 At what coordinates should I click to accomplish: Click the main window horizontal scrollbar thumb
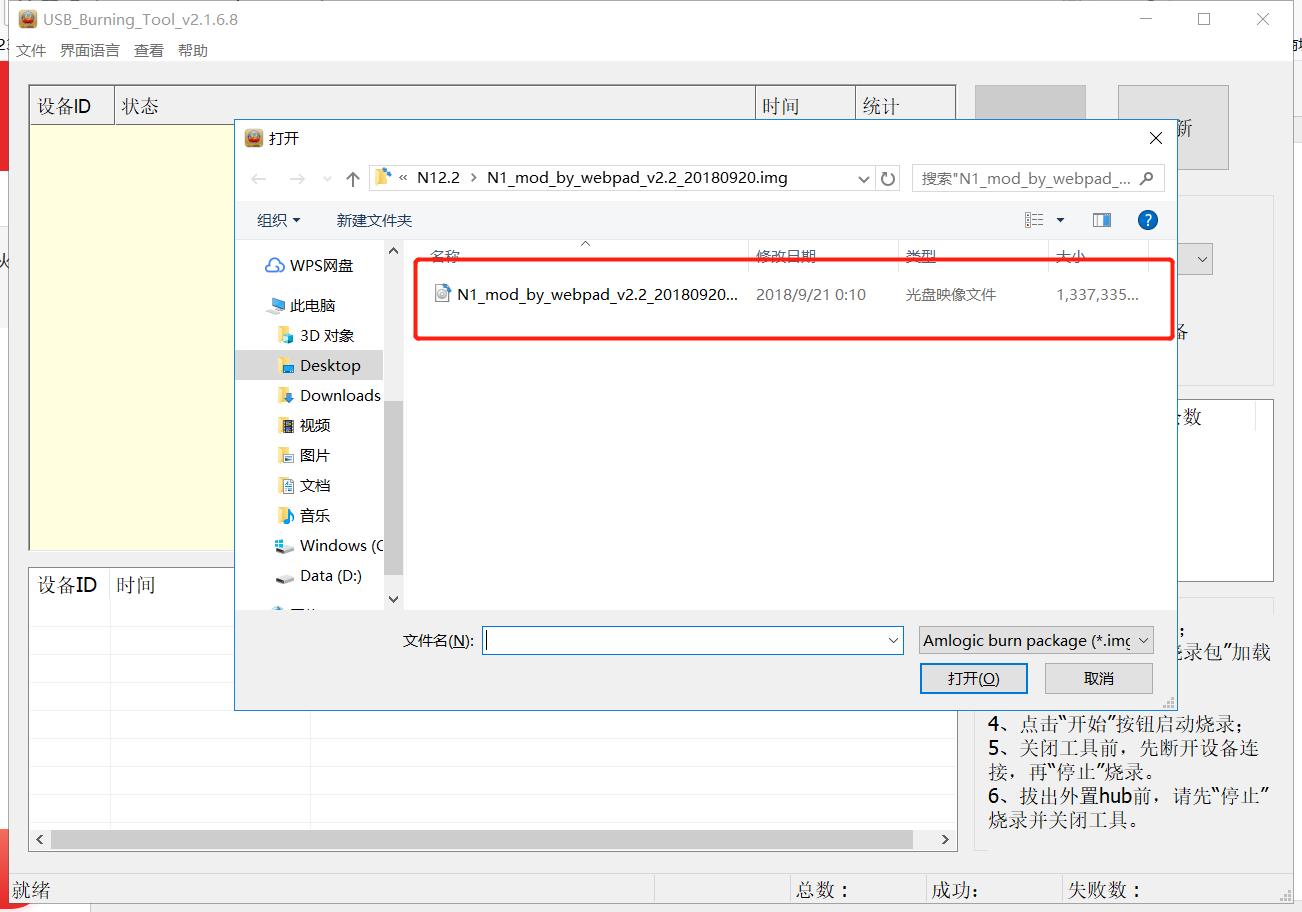click(x=482, y=840)
